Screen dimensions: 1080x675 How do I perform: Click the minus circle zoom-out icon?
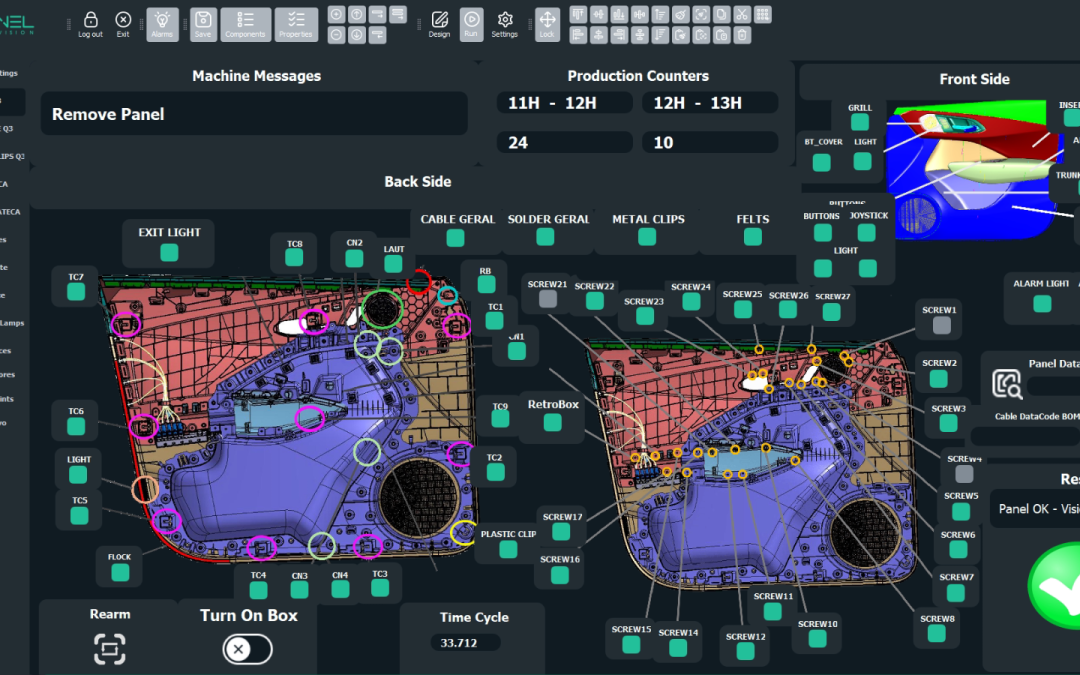pyautogui.click(x=336, y=34)
